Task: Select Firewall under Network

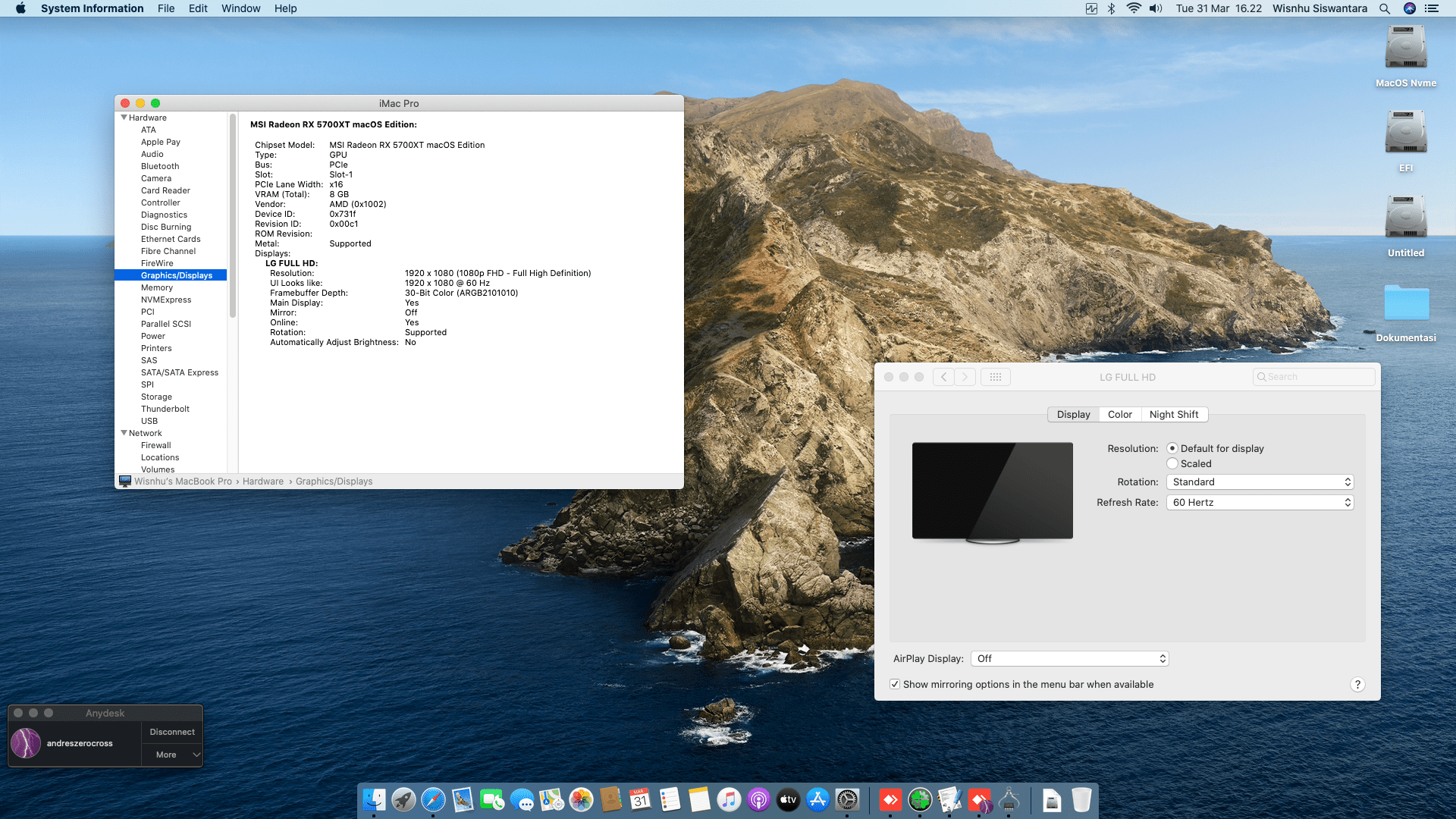Action: click(155, 446)
